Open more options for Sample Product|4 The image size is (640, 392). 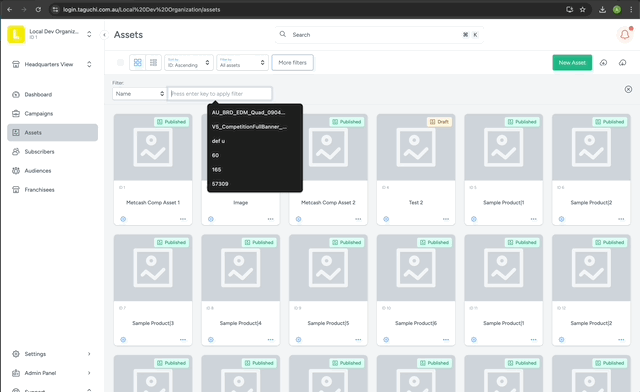pyautogui.click(x=271, y=339)
